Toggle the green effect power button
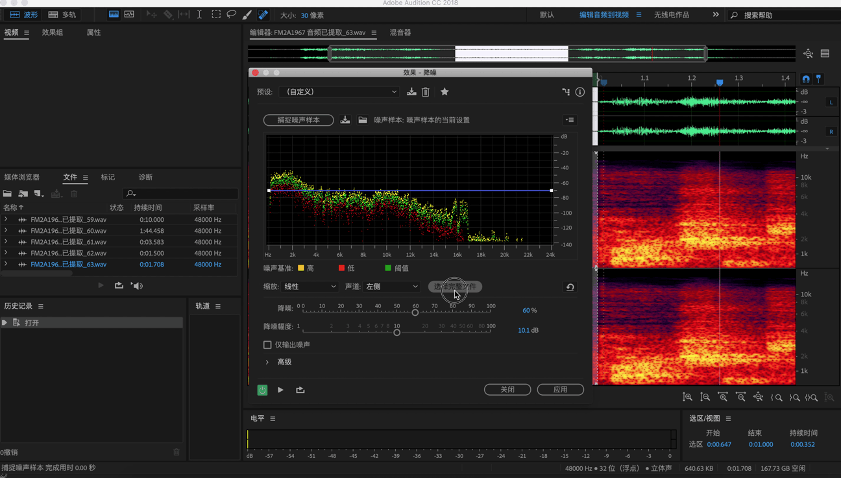The image size is (842, 478). [262, 390]
